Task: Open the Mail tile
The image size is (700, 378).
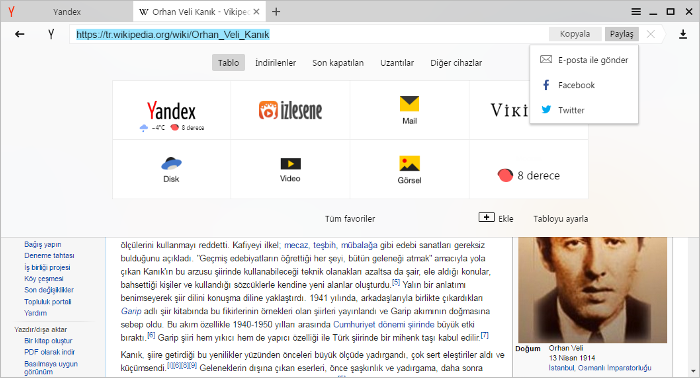Action: click(x=409, y=110)
